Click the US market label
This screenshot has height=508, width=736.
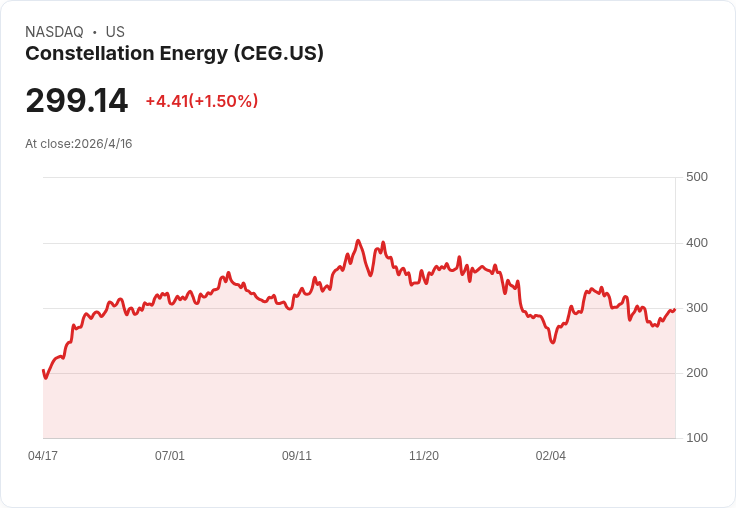tap(115, 32)
